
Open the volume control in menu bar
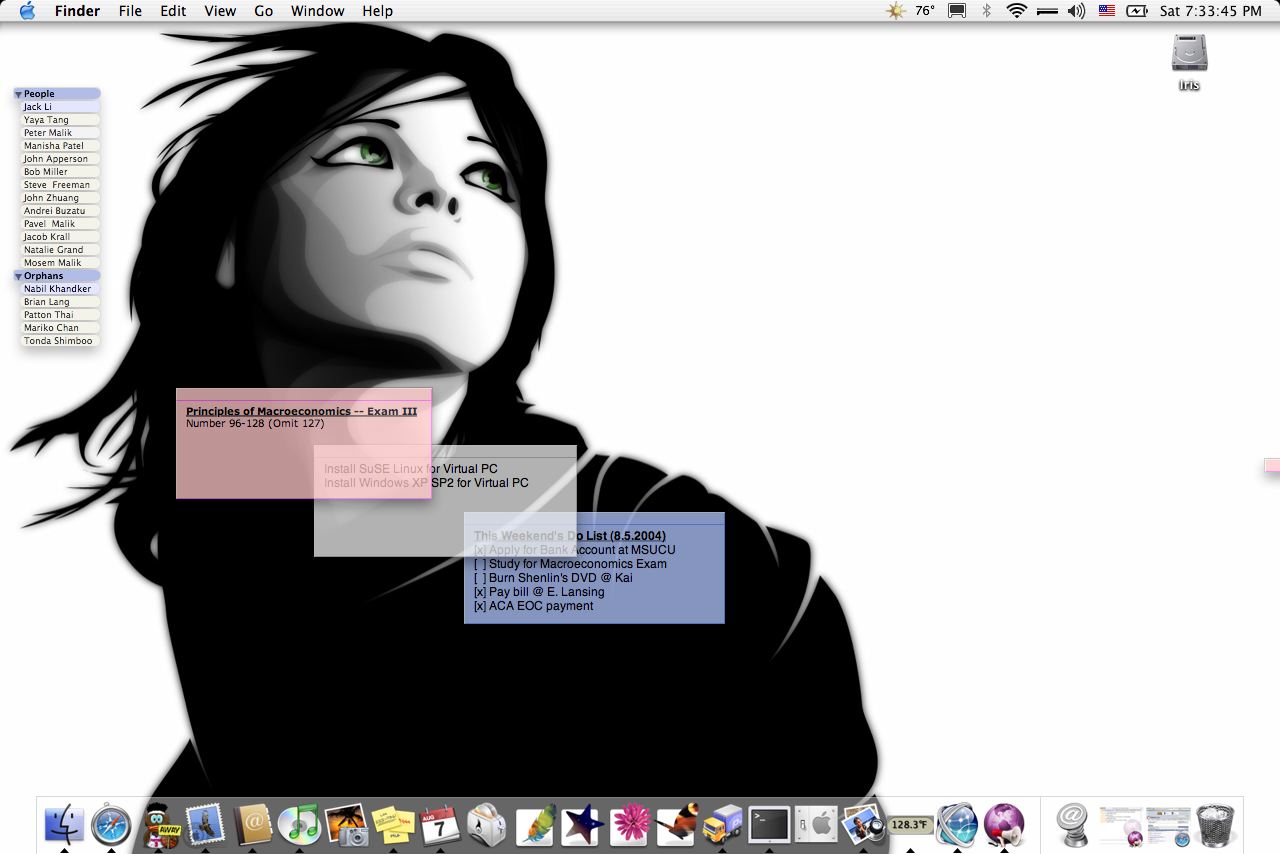[x=1076, y=11]
